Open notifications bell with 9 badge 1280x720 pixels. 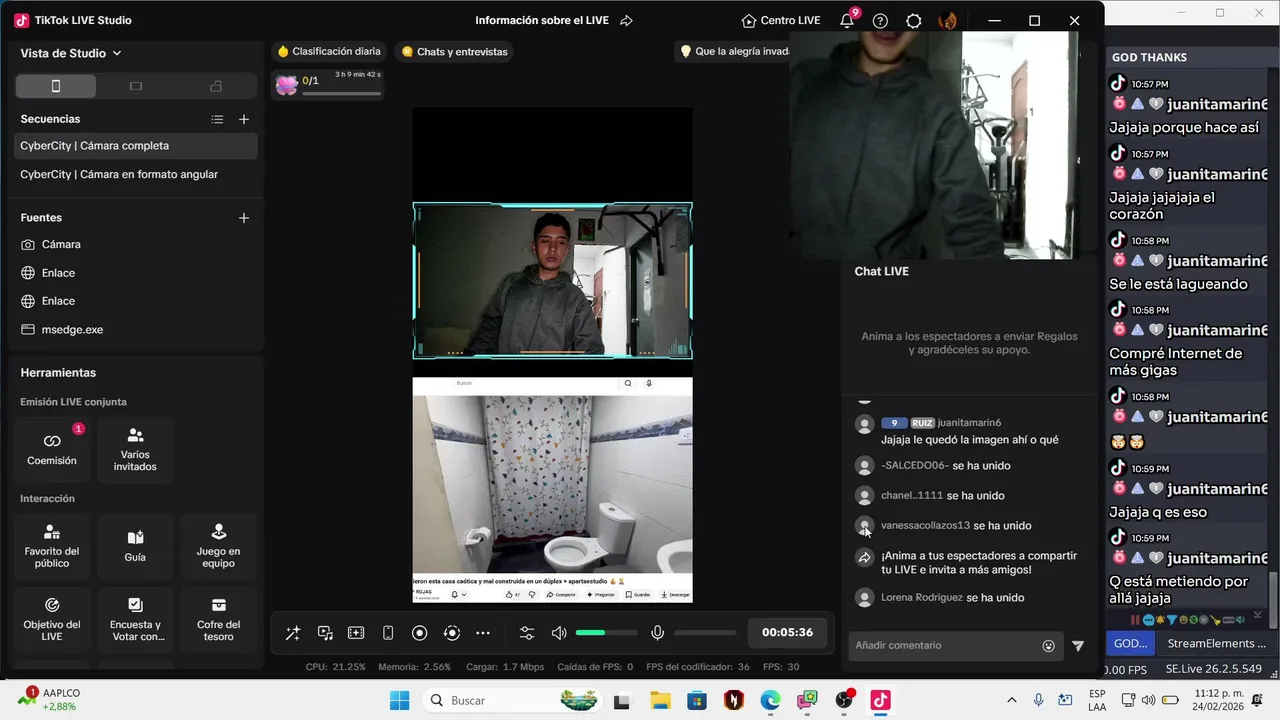pyautogui.click(x=847, y=20)
